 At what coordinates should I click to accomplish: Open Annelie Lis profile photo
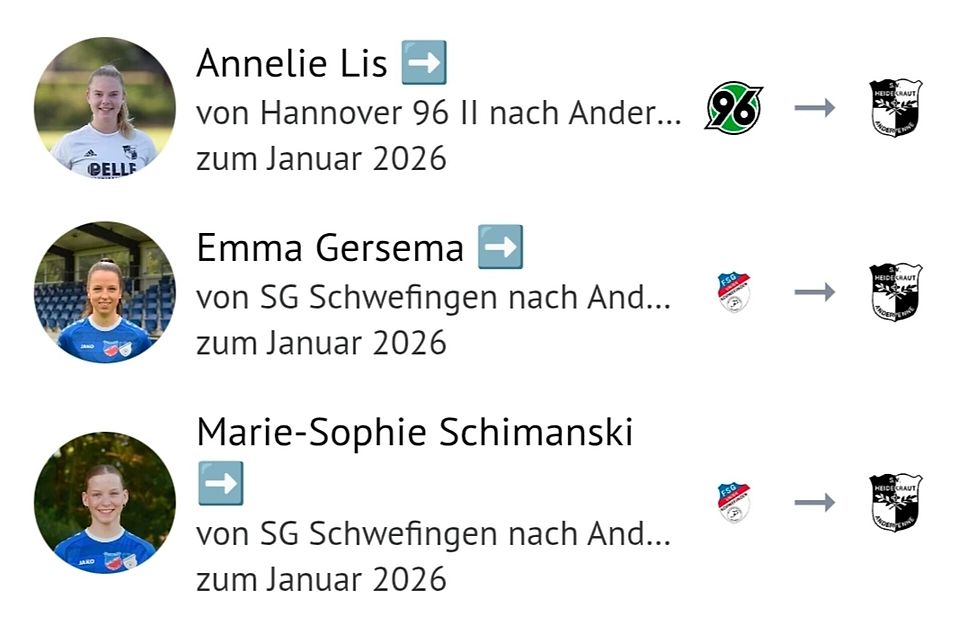pyautogui.click(x=104, y=108)
